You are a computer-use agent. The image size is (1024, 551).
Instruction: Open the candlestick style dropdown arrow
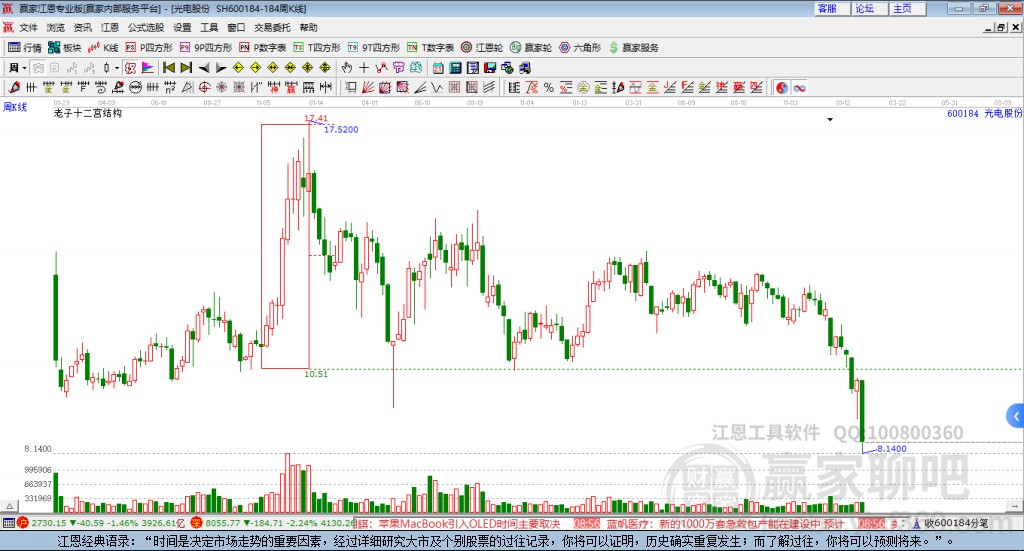point(117,68)
